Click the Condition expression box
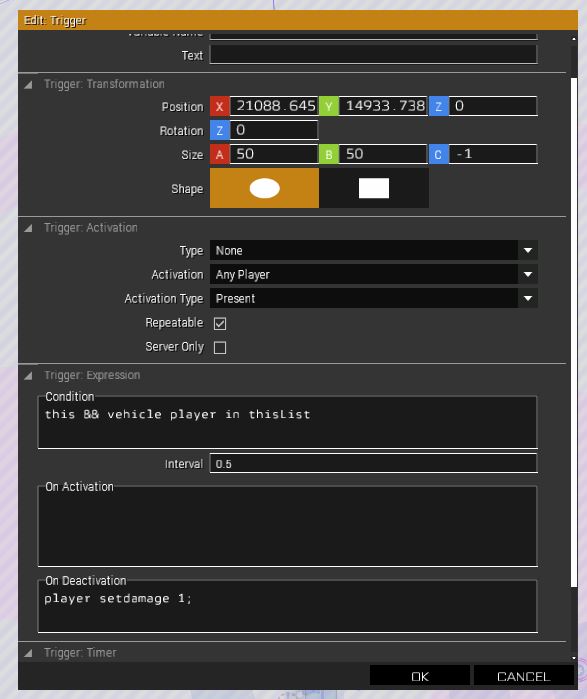 pos(288,423)
